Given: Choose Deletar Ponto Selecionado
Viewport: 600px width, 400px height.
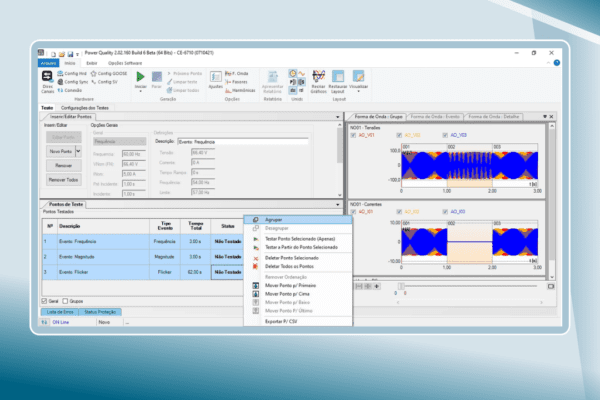Looking at the screenshot, I should (298, 258).
